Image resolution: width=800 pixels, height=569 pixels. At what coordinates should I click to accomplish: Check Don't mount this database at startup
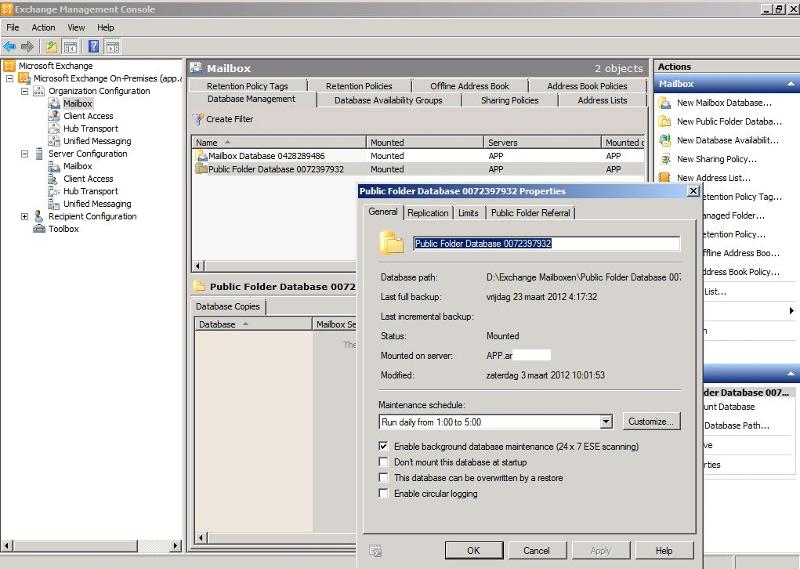click(x=383, y=462)
